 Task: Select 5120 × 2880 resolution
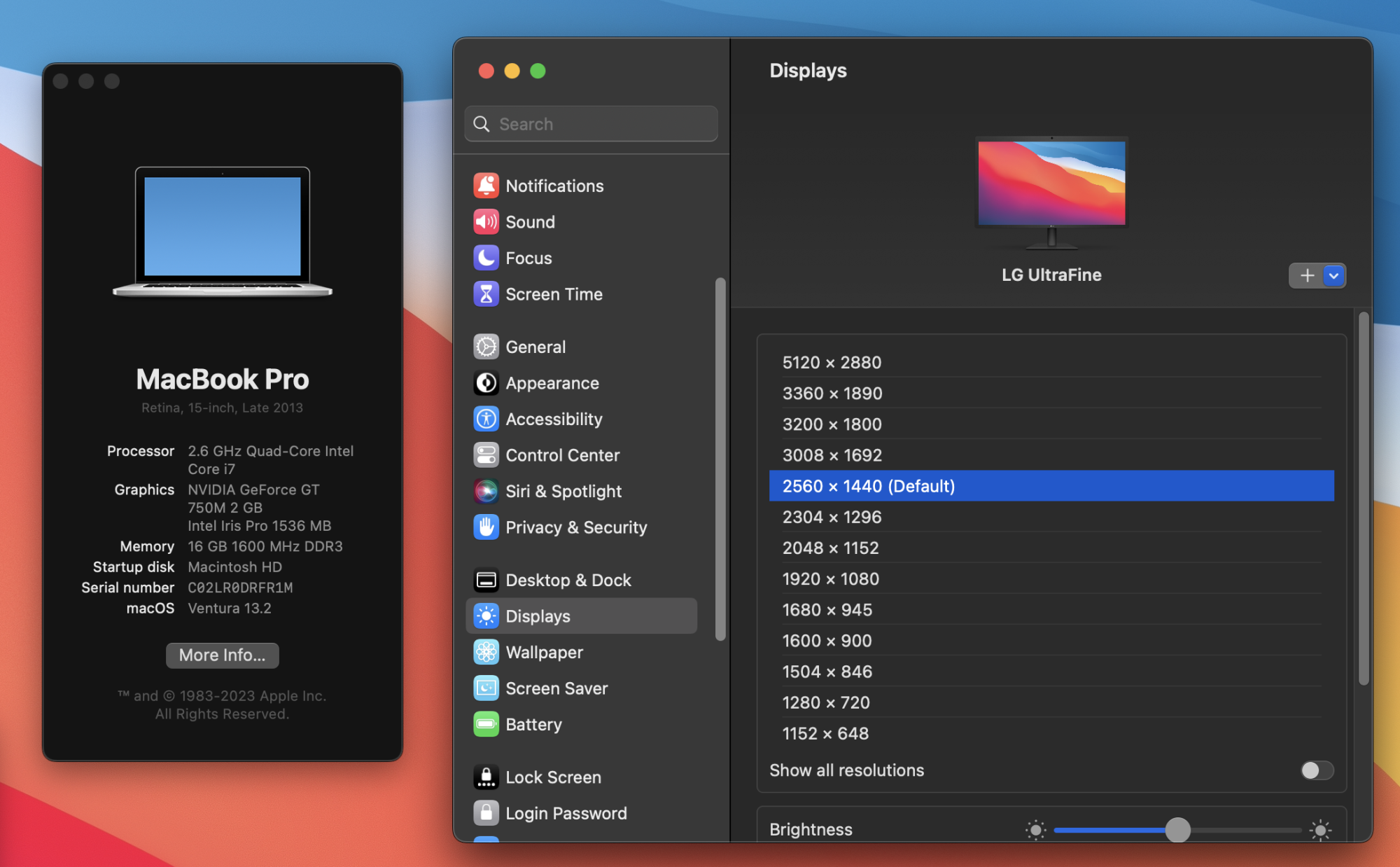[x=1051, y=362]
